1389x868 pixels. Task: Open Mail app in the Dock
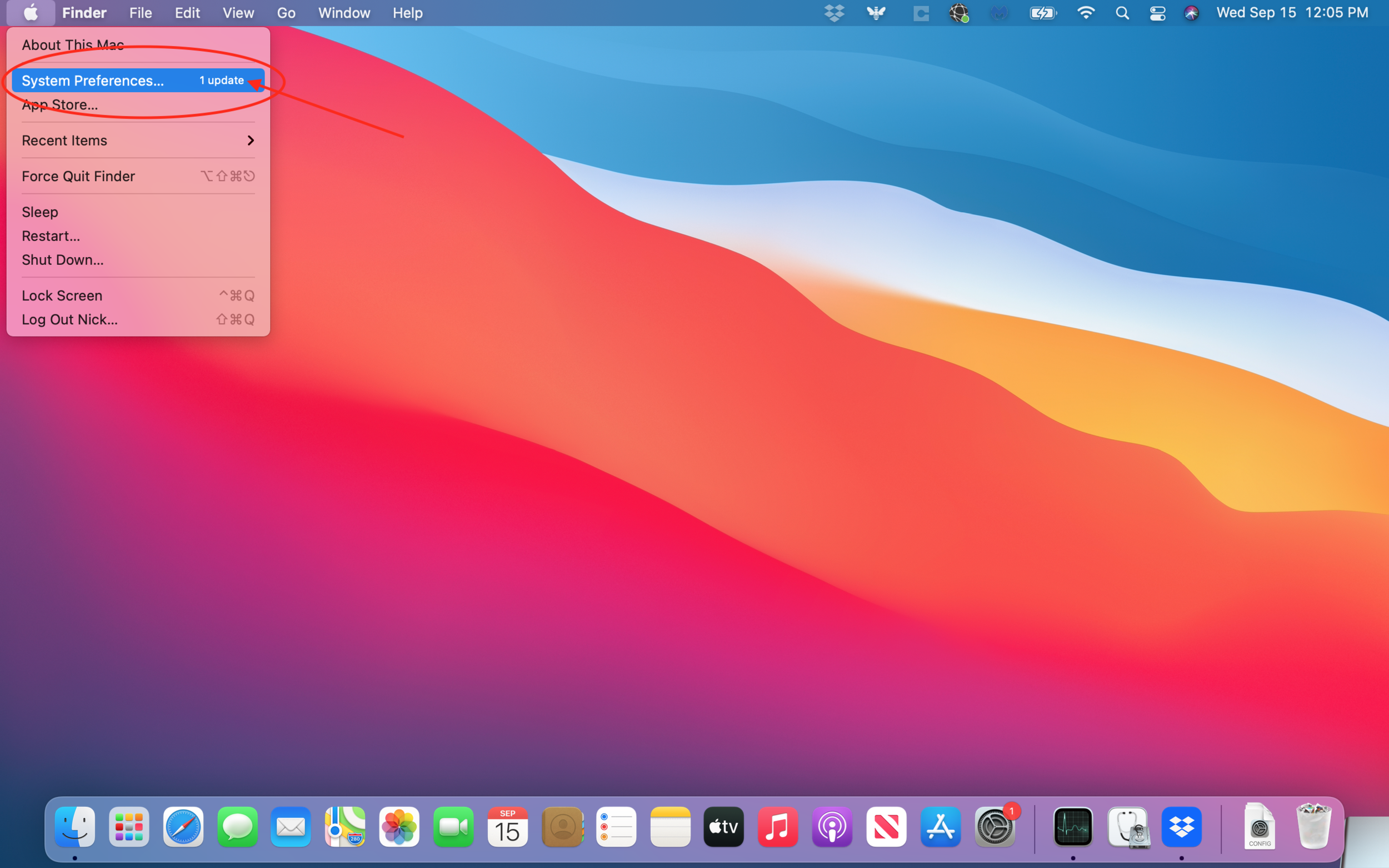(291, 827)
